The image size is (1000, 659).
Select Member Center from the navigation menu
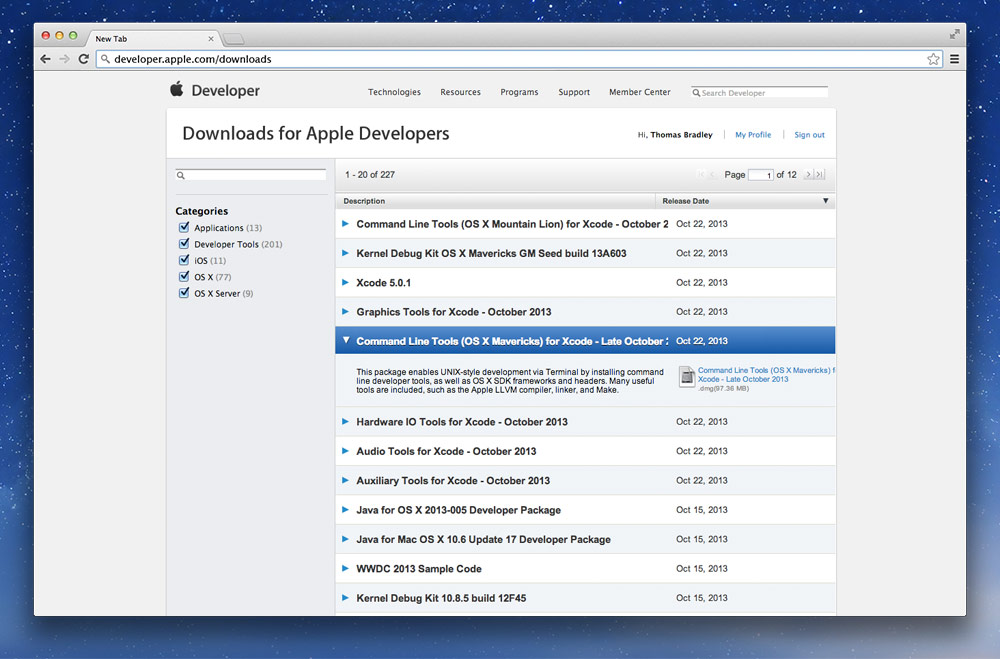click(639, 92)
